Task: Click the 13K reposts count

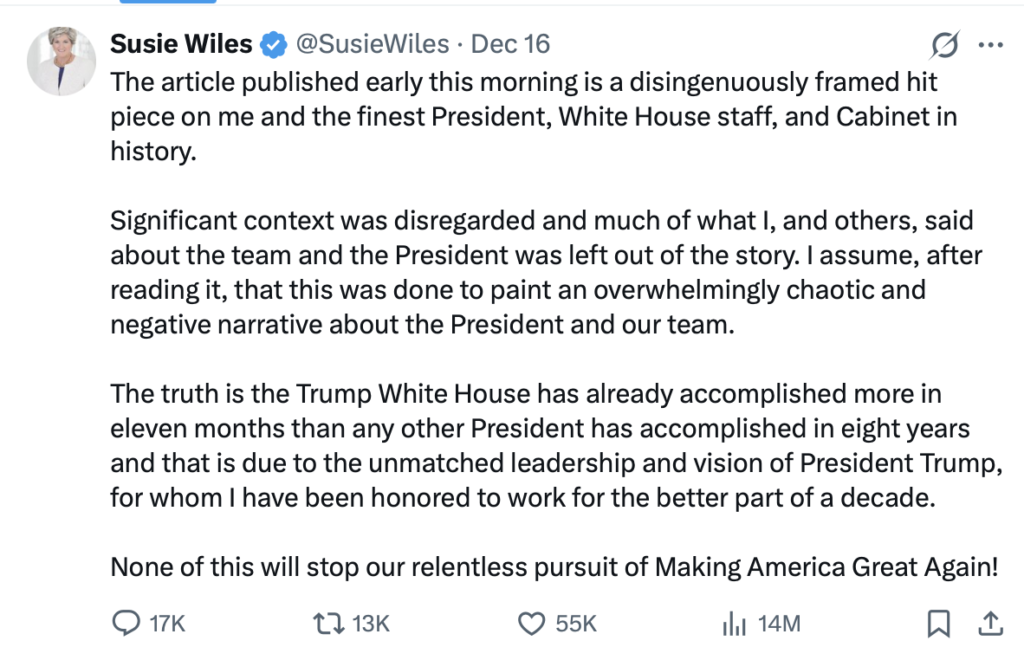Action: pyautogui.click(x=371, y=624)
